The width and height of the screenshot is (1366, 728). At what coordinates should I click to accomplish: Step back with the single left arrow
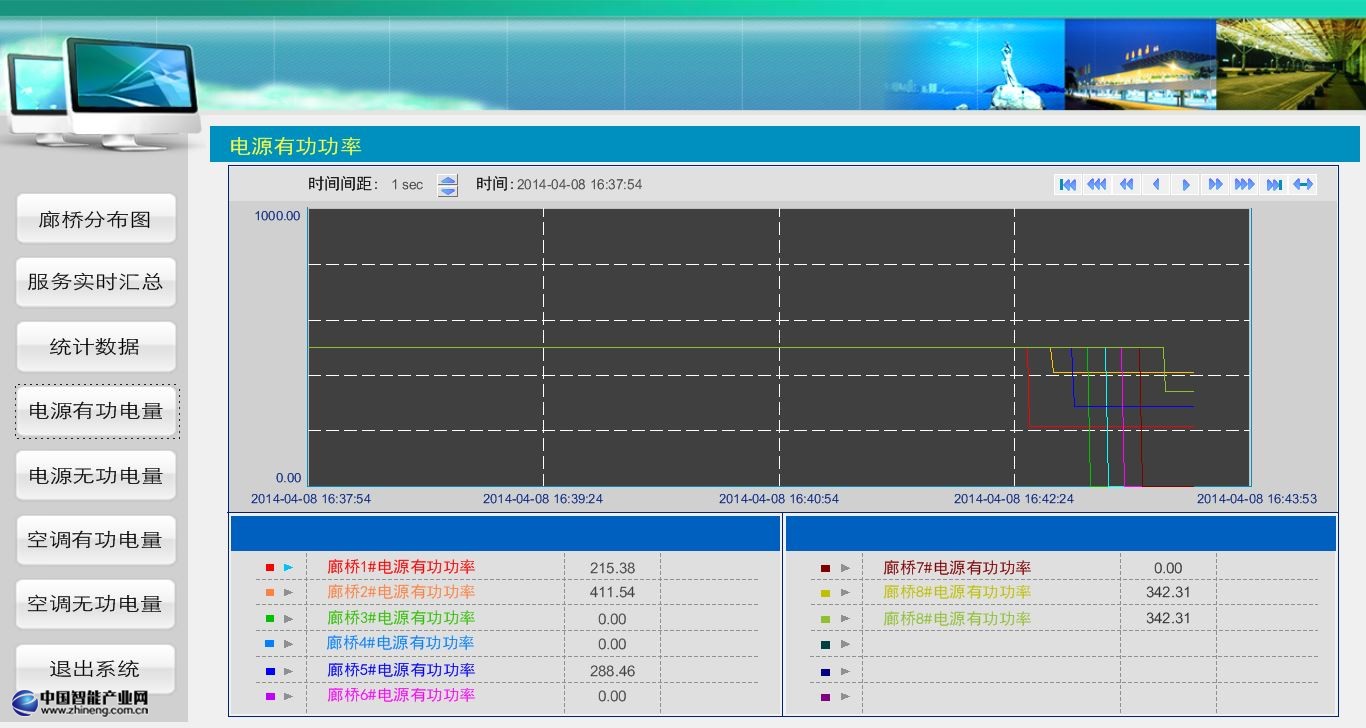[1156, 185]
